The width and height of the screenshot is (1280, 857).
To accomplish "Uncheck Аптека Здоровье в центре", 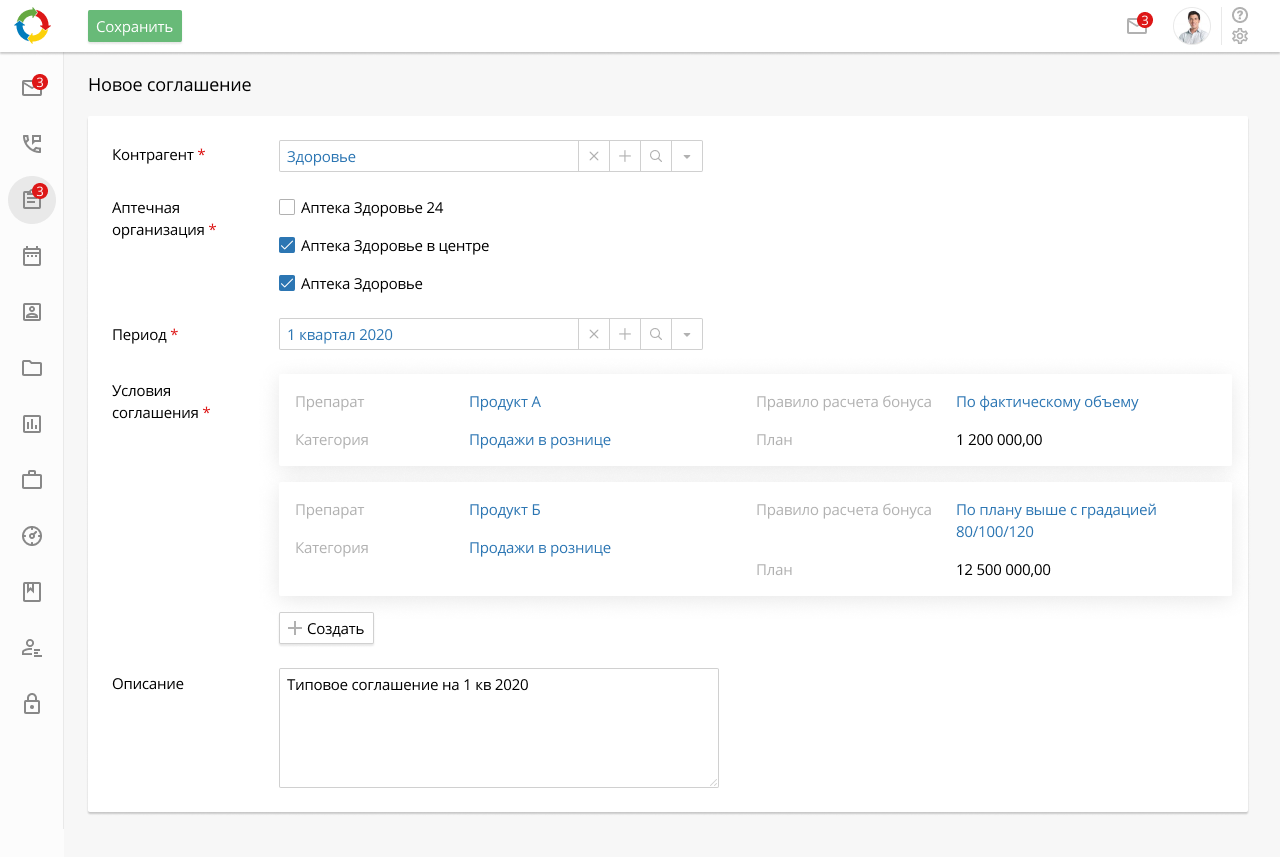I will point(287,246).
